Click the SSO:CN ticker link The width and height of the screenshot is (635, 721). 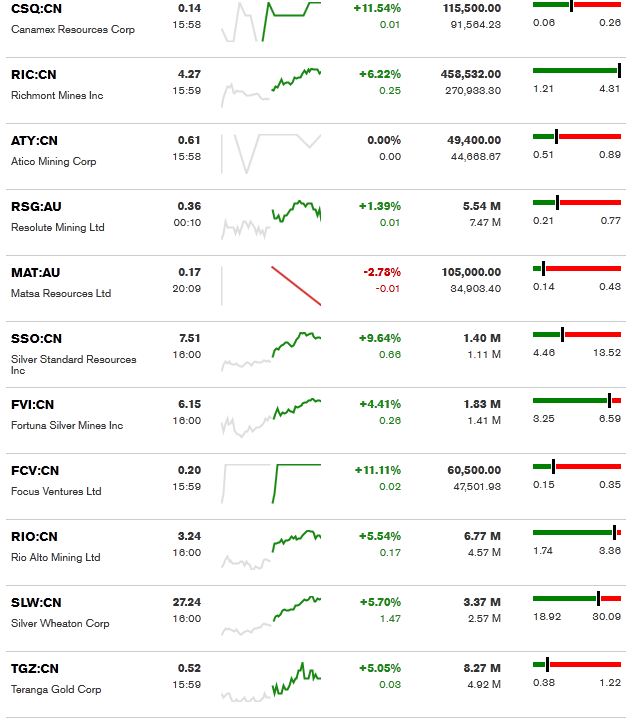pyautogui.click(x=36, y=338)
